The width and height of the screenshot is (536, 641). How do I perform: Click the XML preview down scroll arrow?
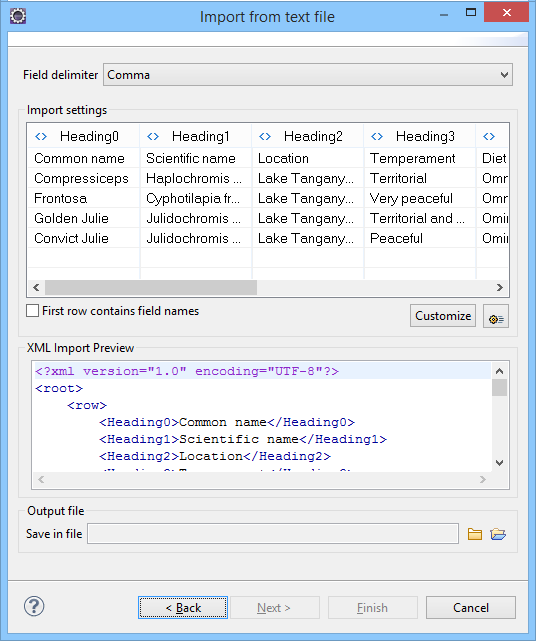pos(499,463)
